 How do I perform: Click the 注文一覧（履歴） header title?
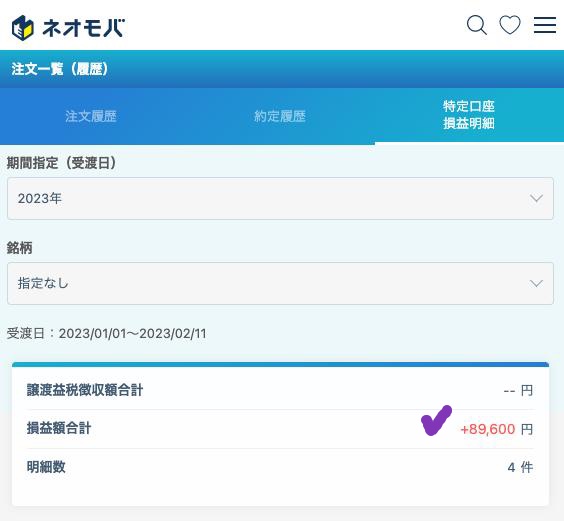60,69
